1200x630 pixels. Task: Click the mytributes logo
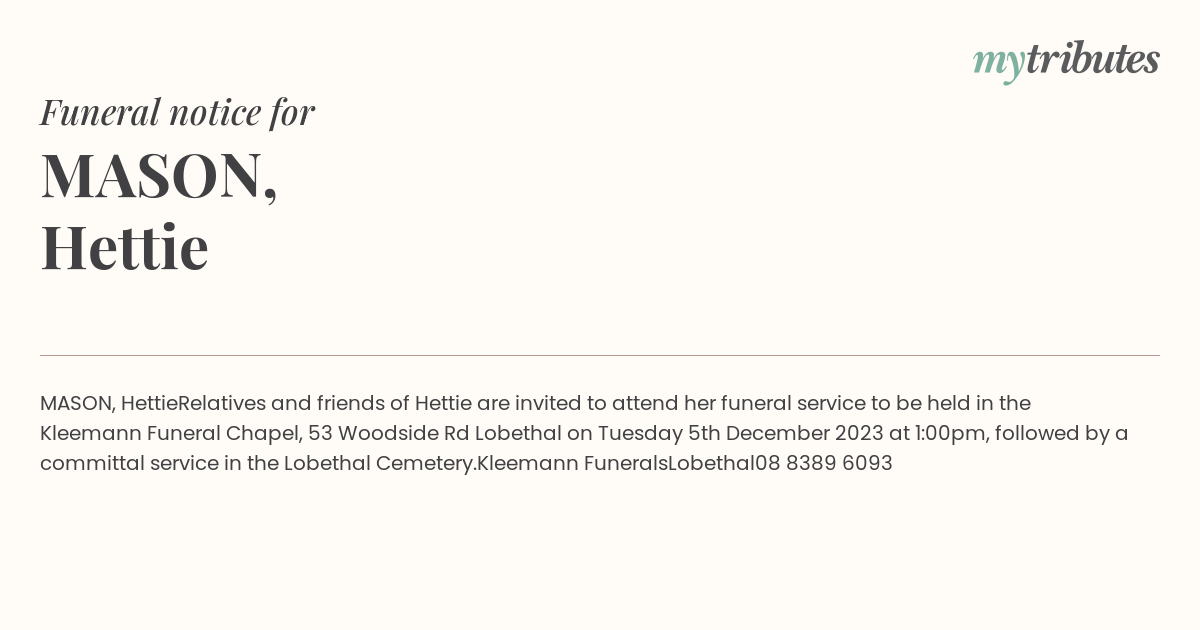click(1066, 61)
